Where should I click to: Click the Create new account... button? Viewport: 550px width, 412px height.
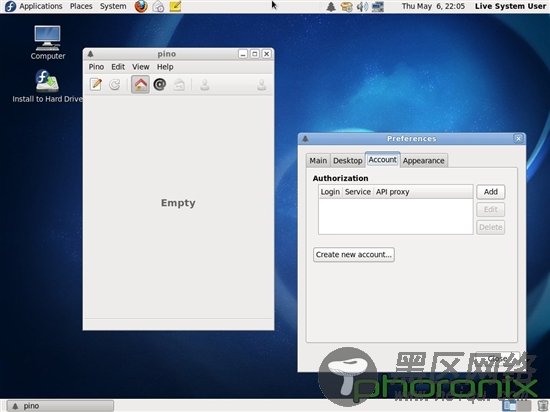tap(354, 255)
